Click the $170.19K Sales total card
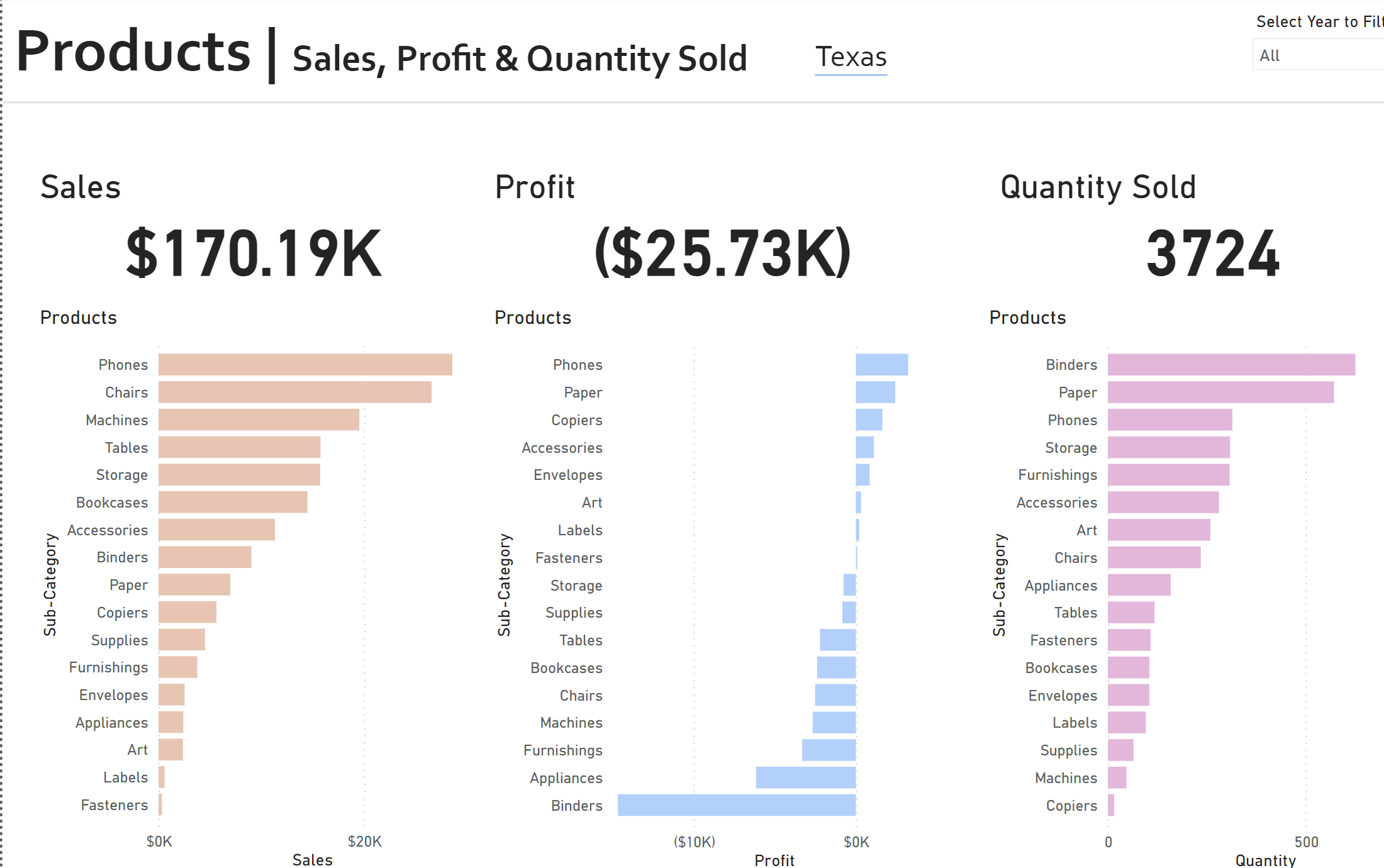Image resolution: width=1384 pixels, height=868 pixels. click(x=254, y=253)
